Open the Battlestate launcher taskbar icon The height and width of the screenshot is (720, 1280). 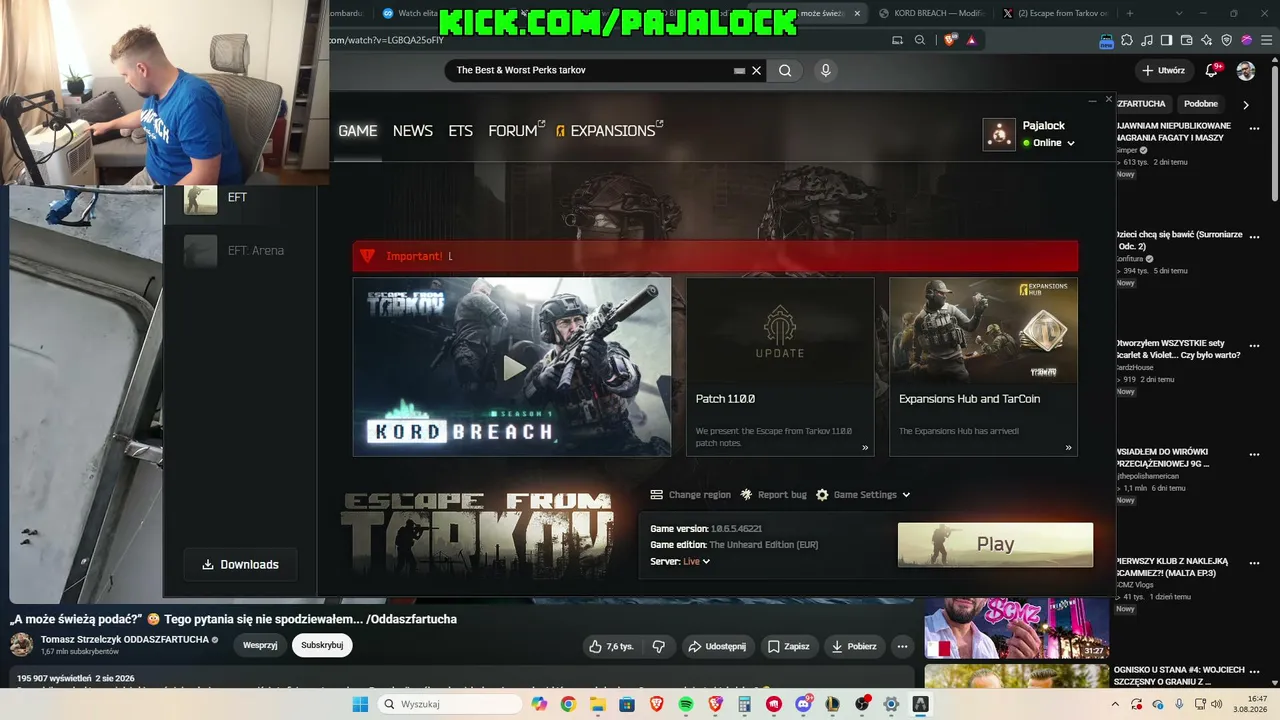pos(920,704)
